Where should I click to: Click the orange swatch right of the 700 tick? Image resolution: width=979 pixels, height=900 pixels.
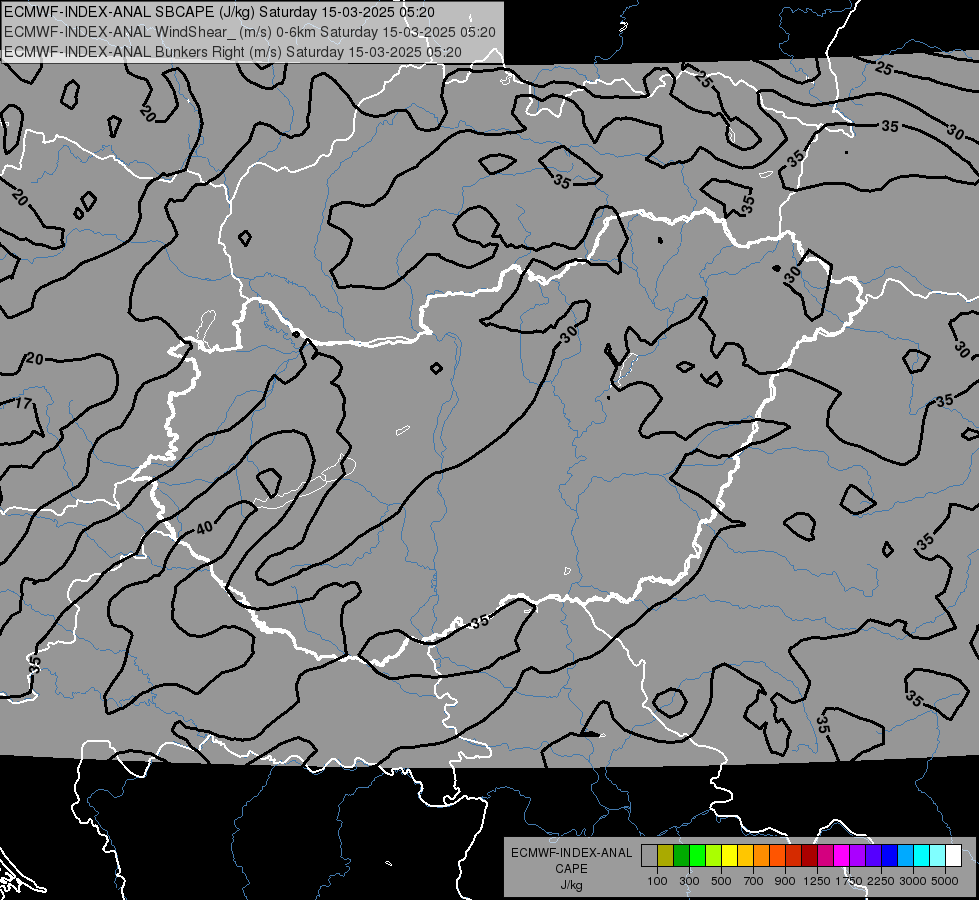point(762,855)
